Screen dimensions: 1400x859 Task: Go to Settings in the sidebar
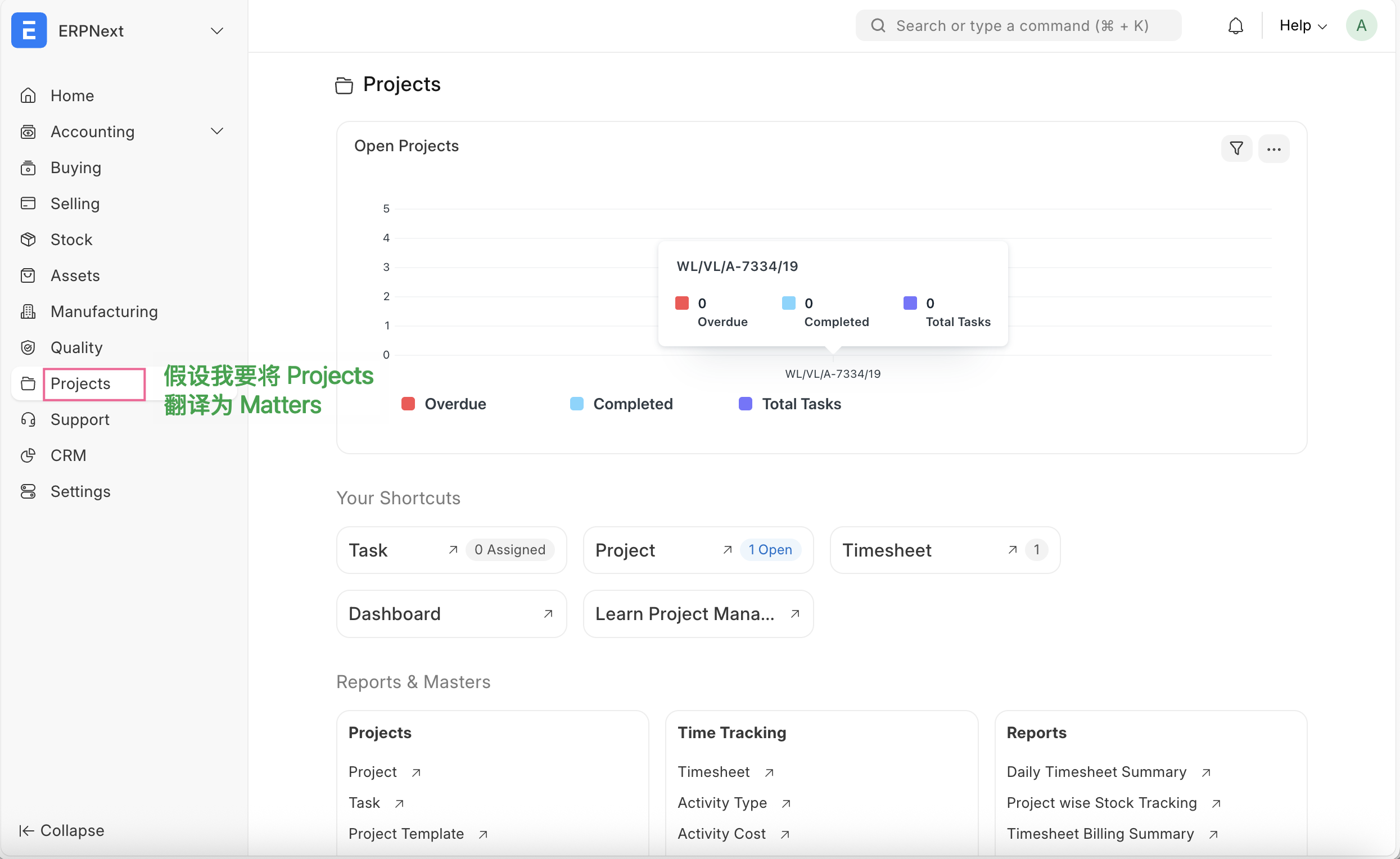pos(80,491)
